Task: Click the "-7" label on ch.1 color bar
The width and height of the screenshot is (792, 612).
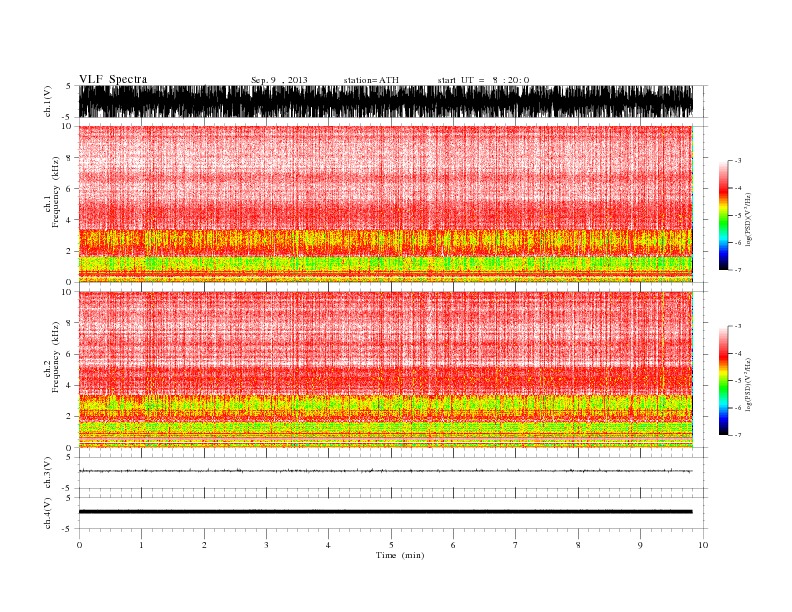Action: tap(737, 270)
